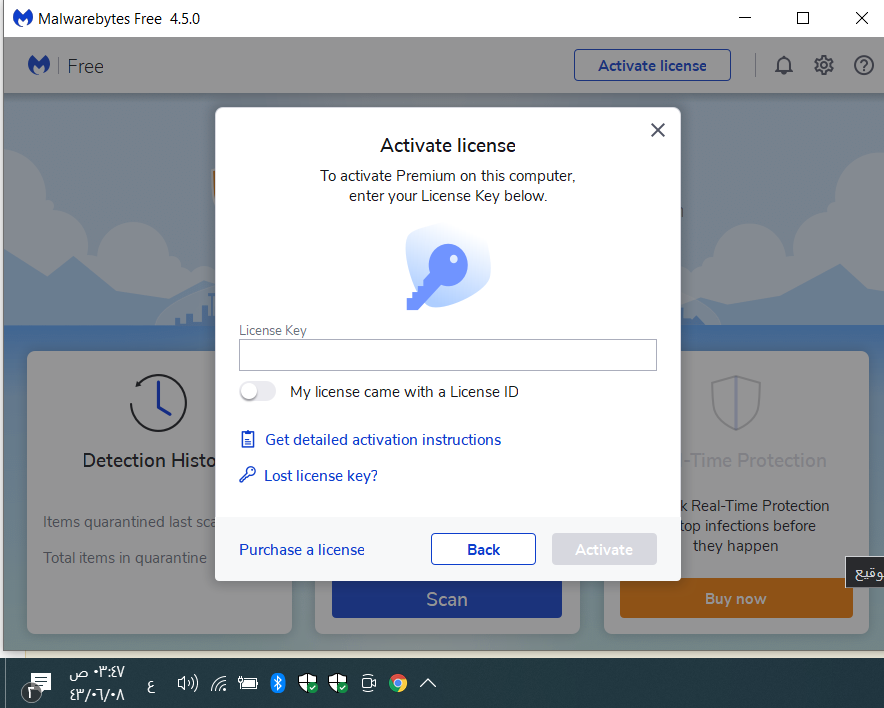The width and height of the screenshot is (884, 708).
Task: Click the Activate button in the dialog
Action: pos(604,549)
